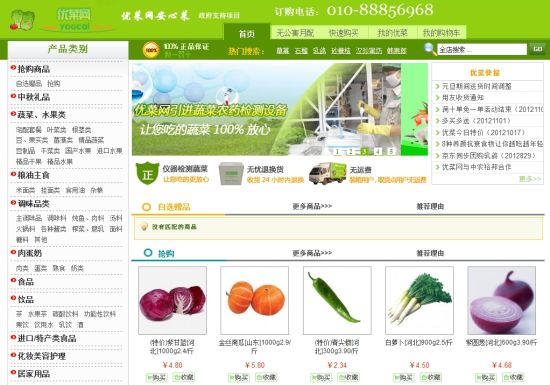This screenshot has width=550, height=385.
Task: Click the search magnifier icon
Action: click(x=430, y=49)
